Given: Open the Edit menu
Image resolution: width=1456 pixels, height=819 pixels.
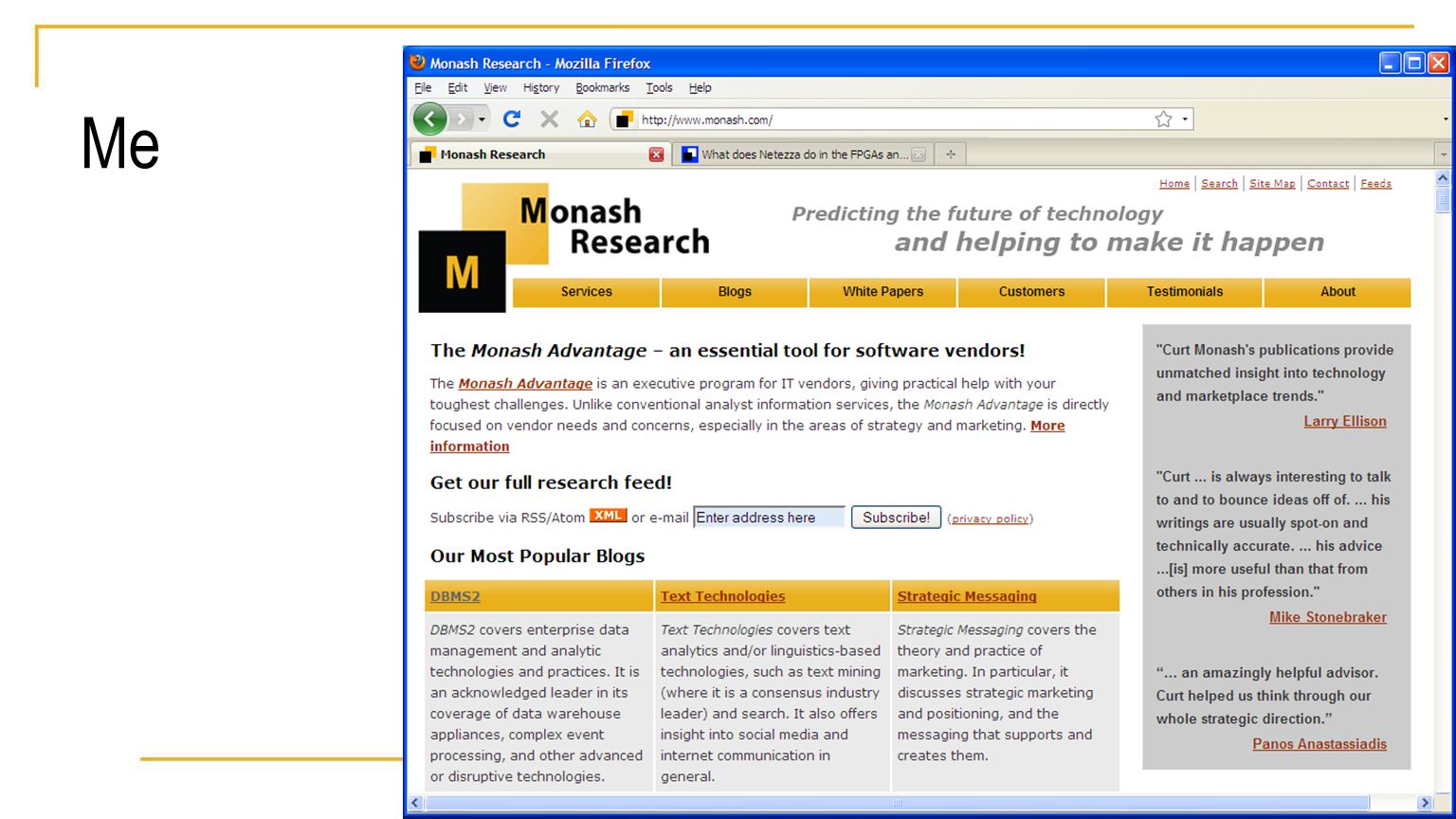Looking at the screenshot, I should [x=458, y=87].
